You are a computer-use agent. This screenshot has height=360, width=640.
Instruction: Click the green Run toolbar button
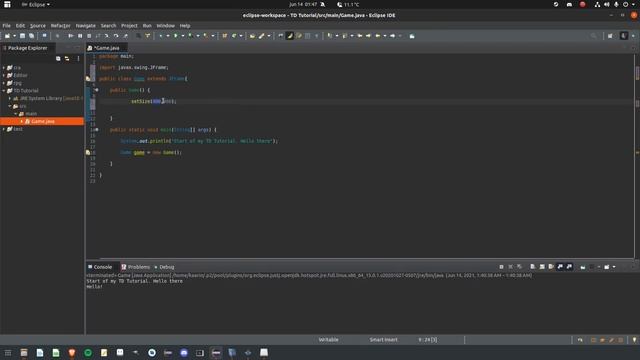(x=176, y=36)
